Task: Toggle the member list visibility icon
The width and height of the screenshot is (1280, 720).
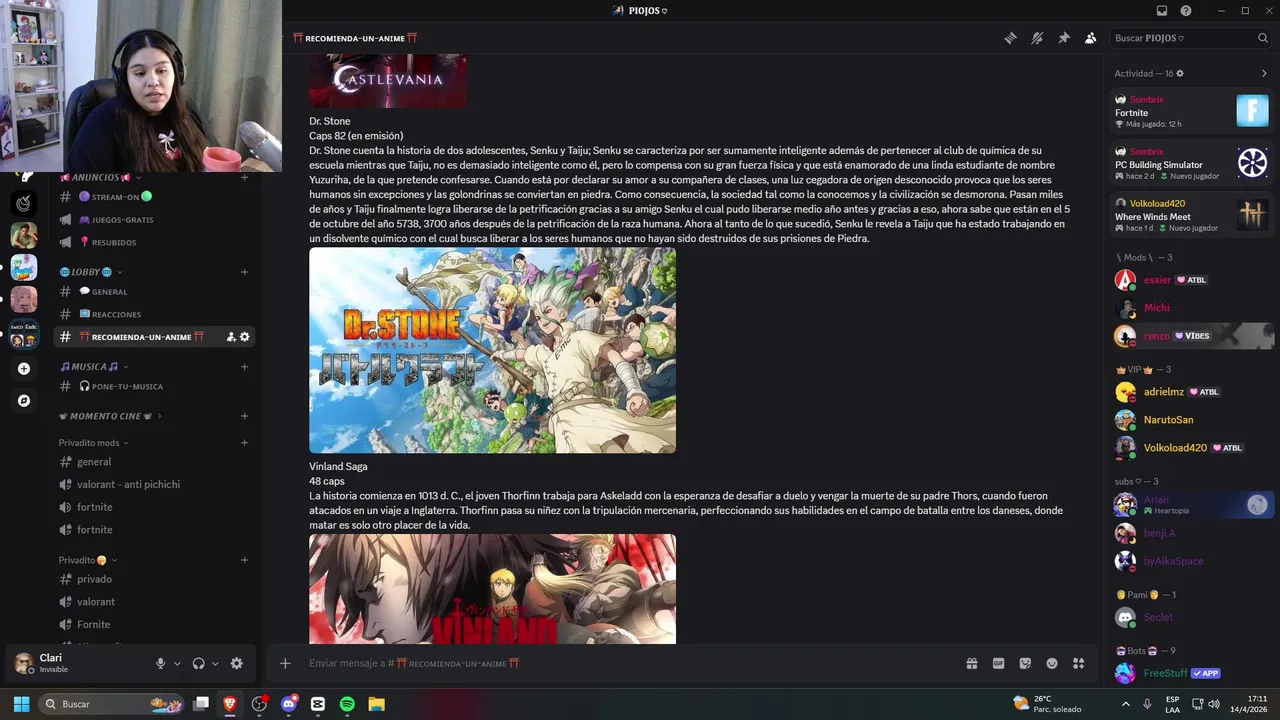Action: (x=1090, y=38)
